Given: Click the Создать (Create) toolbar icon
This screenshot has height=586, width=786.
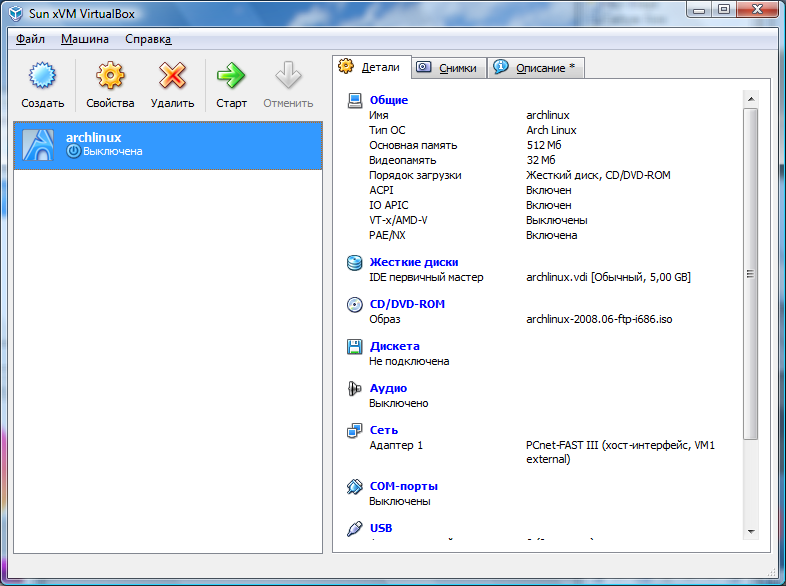Looking at the screenshot, I should point(42,77).
